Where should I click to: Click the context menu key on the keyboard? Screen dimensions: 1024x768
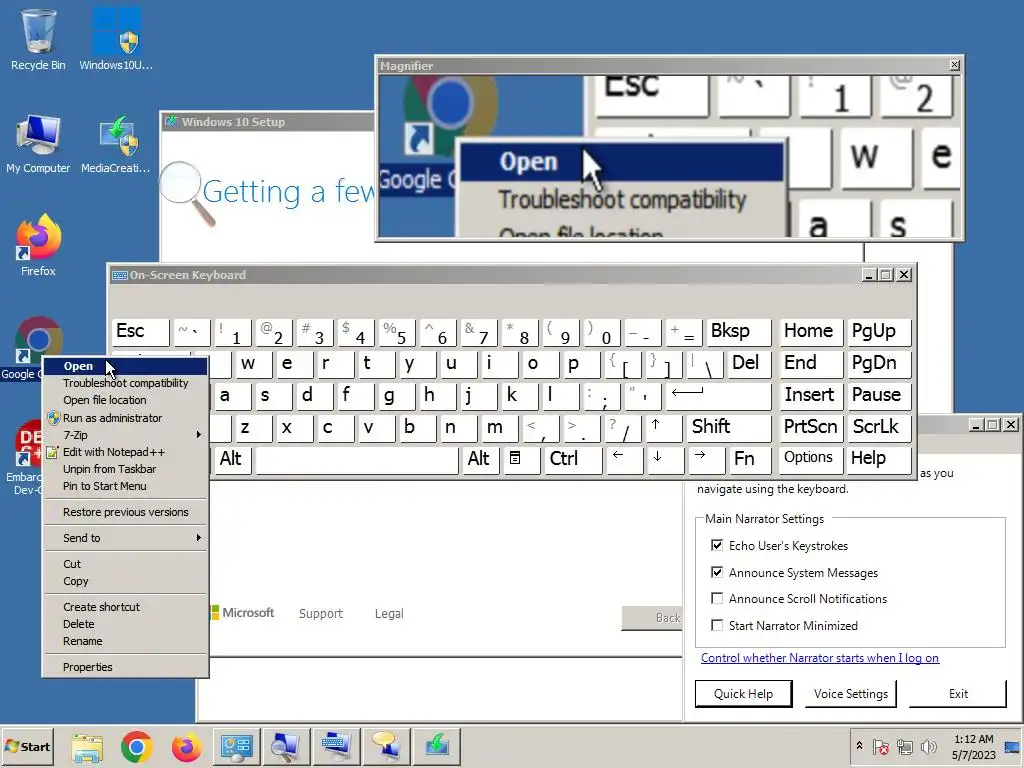pyautogui.click(x=520, y=459)
